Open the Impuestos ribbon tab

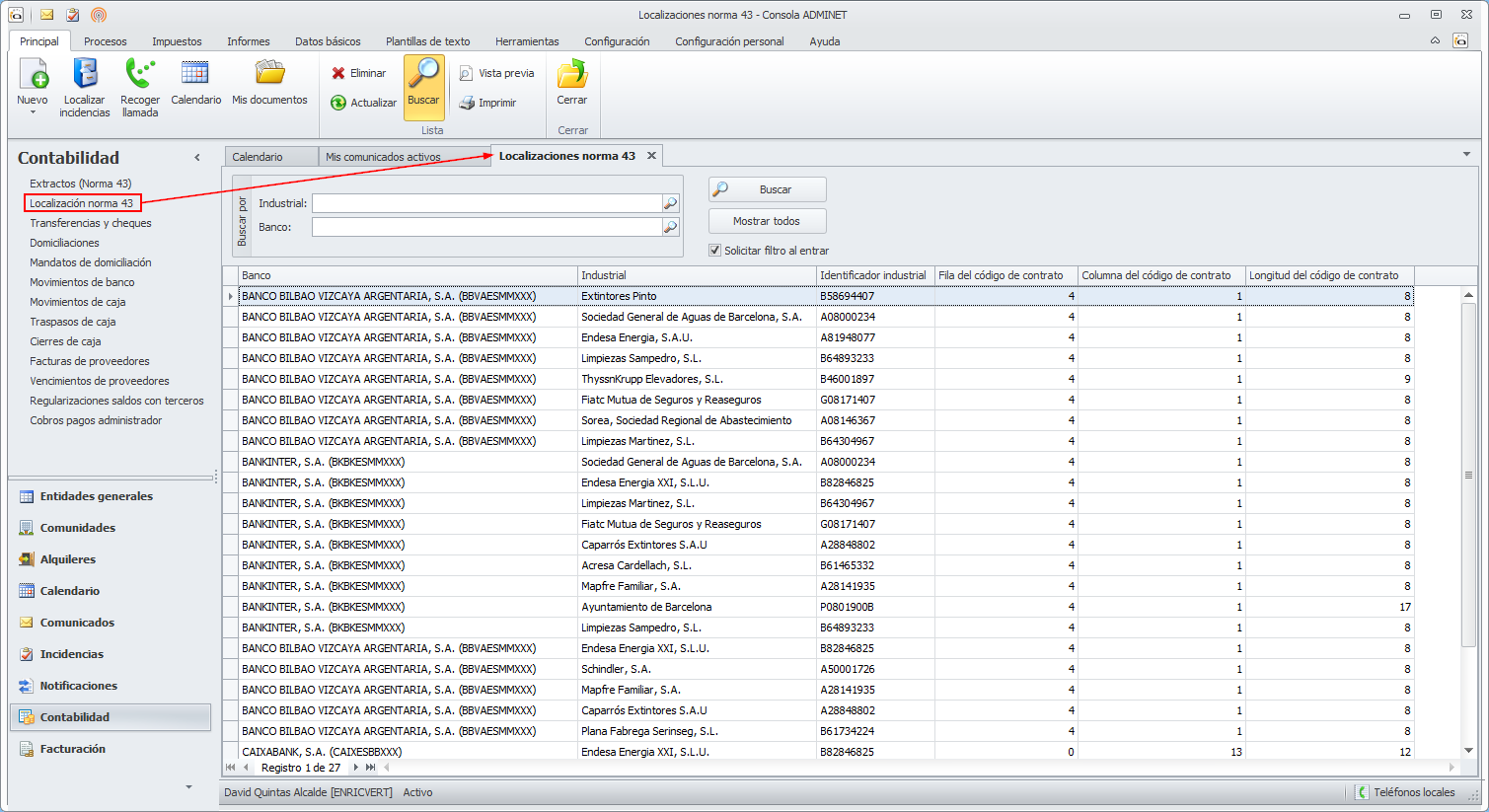(177, 41)
